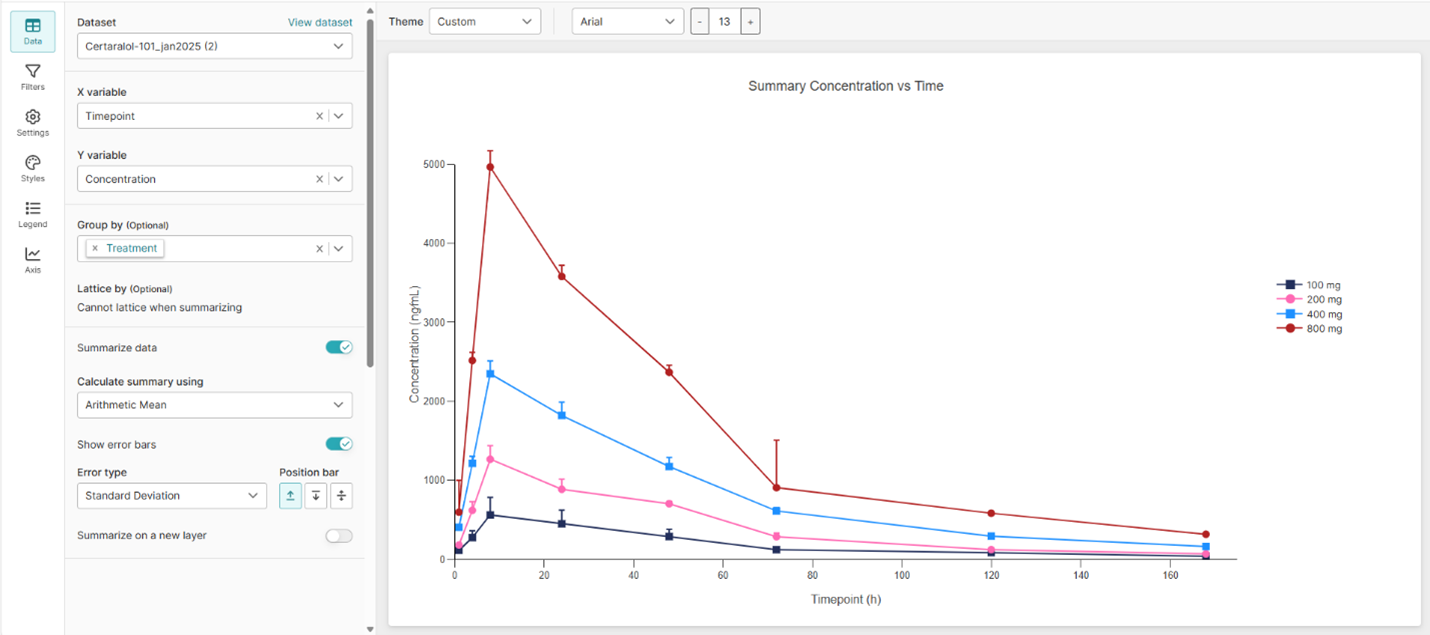Enable Summarize on a new layer
1430x635 pixels.
point(338,535)
